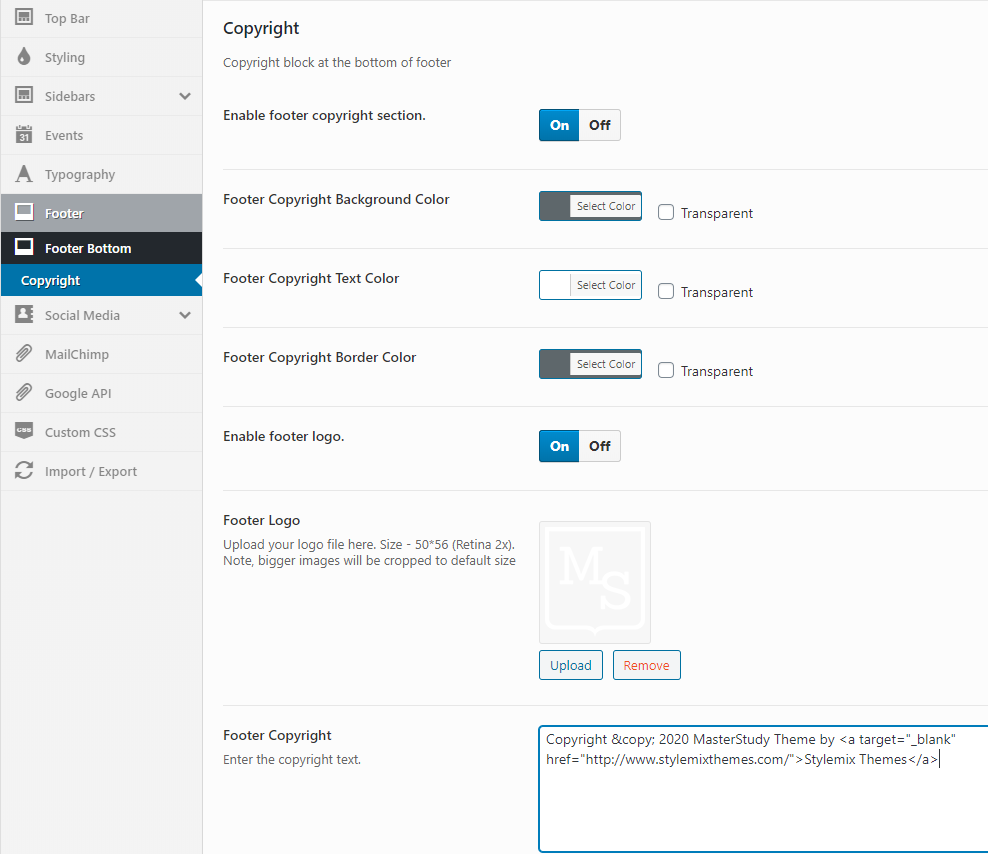Turn off the footer copyright section
The width and height of the screenshot is (988, 854).
pyautogui.click(x=599, y=125)
